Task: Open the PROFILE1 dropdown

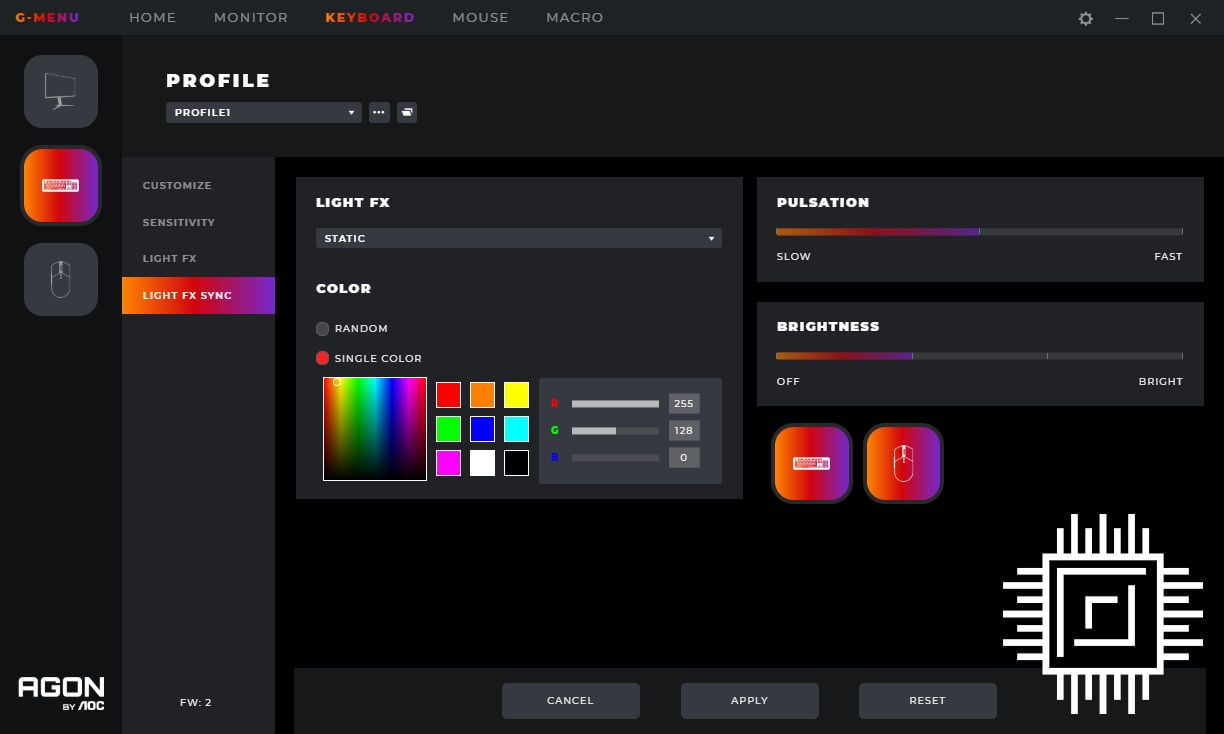Action: (263, 113)
